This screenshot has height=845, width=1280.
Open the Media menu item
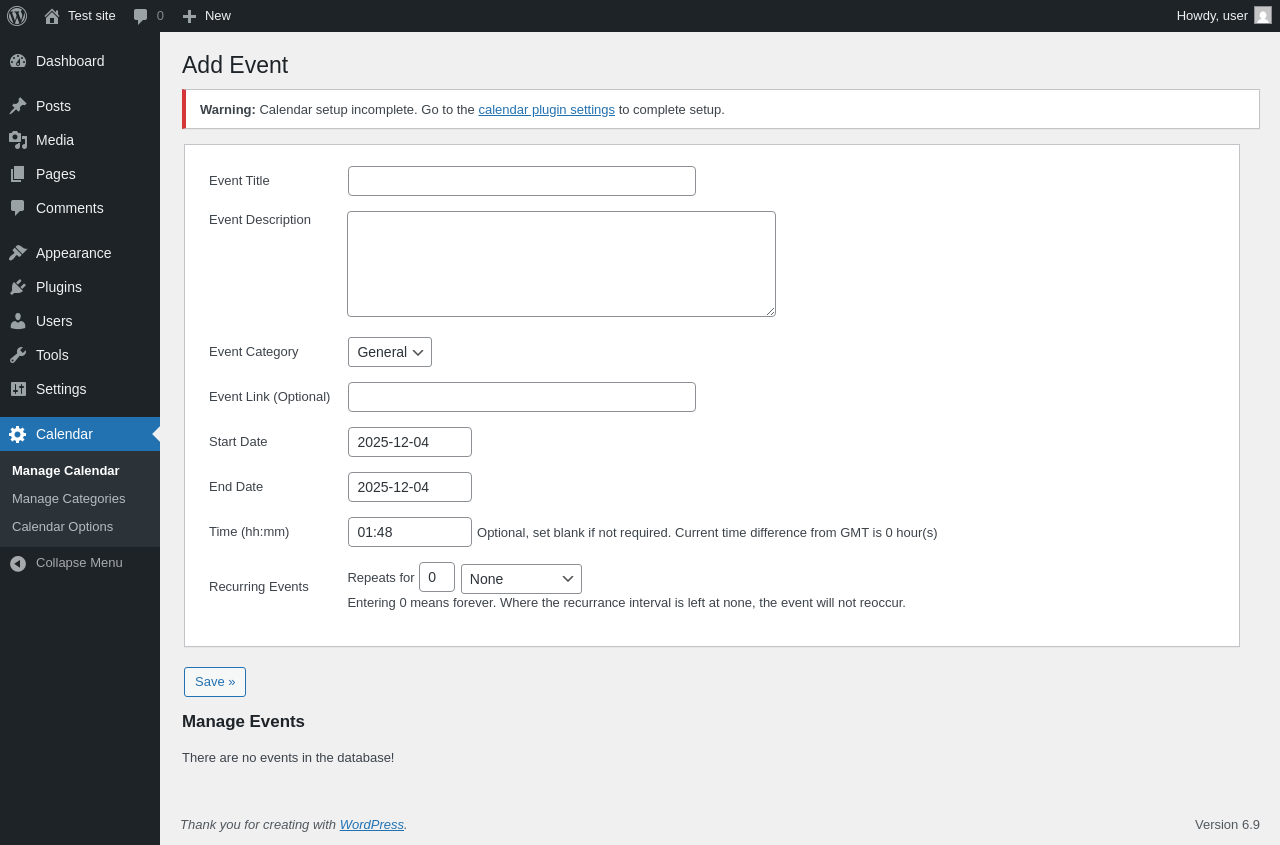coord(80,140)
